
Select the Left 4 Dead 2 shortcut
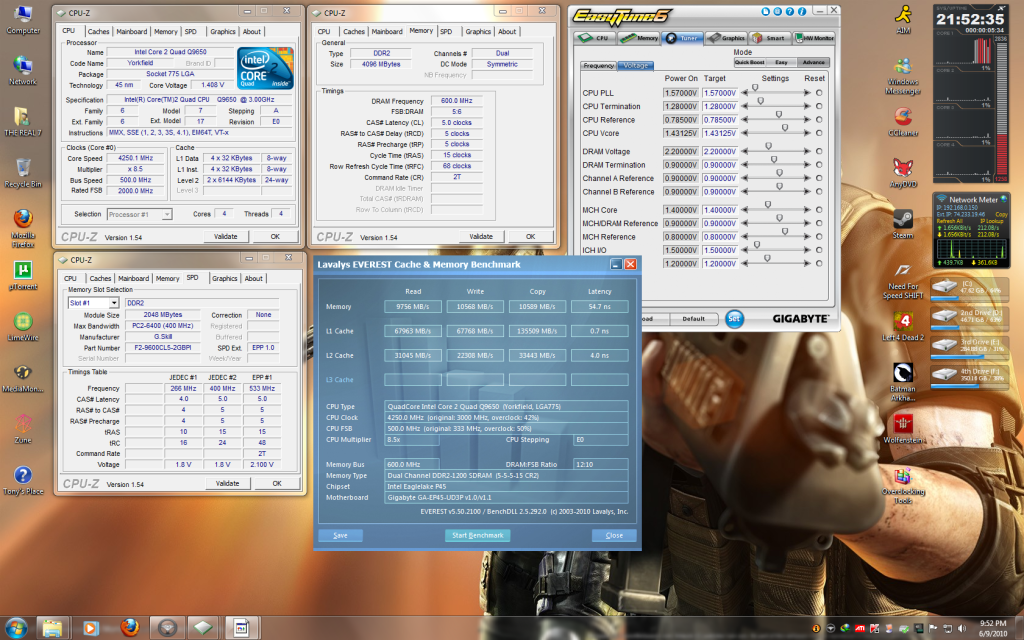[903, 326]
